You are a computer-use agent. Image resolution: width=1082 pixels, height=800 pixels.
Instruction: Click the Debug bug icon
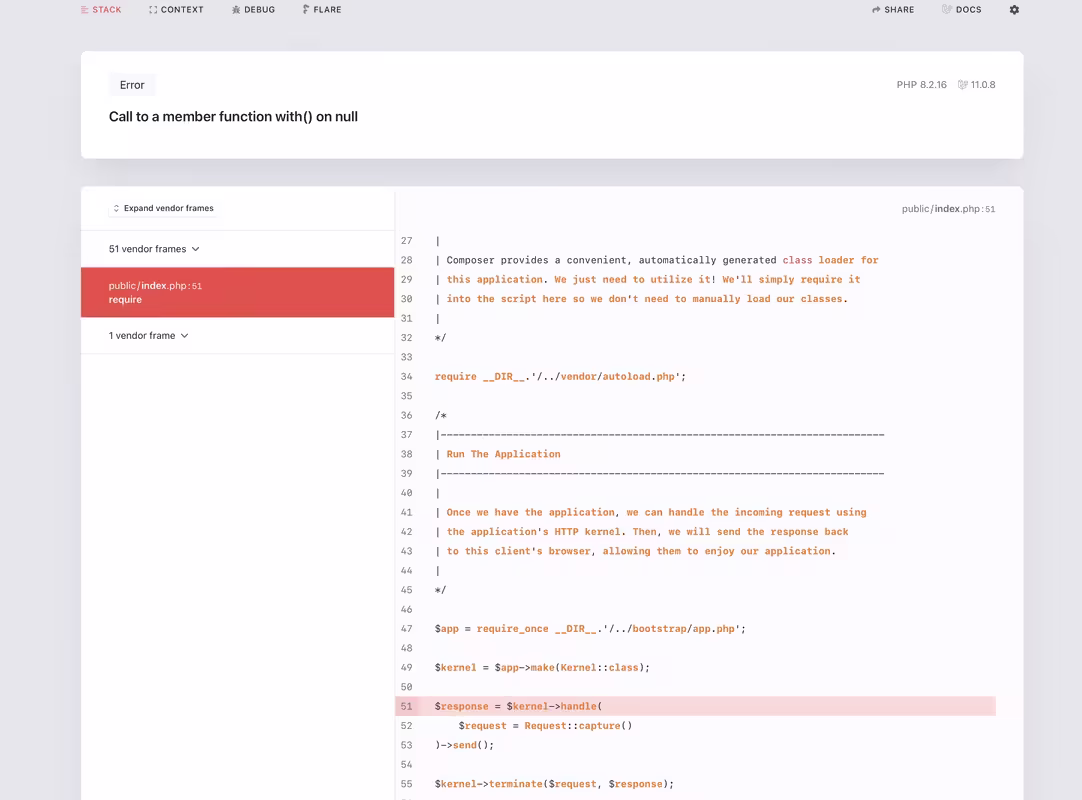236,10
